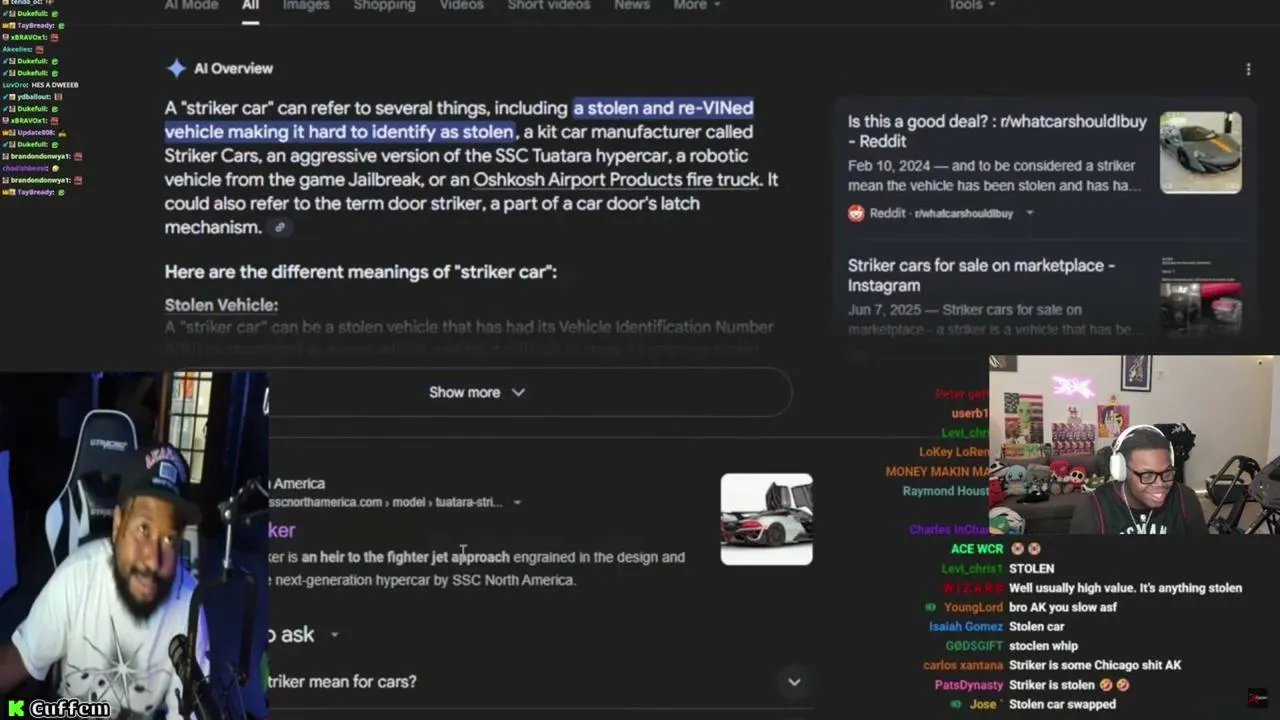Click the 'Stolen Vehicle:' heading
Image resolution: width=1280 pixels, height=720 pixels.
(221, 305)
